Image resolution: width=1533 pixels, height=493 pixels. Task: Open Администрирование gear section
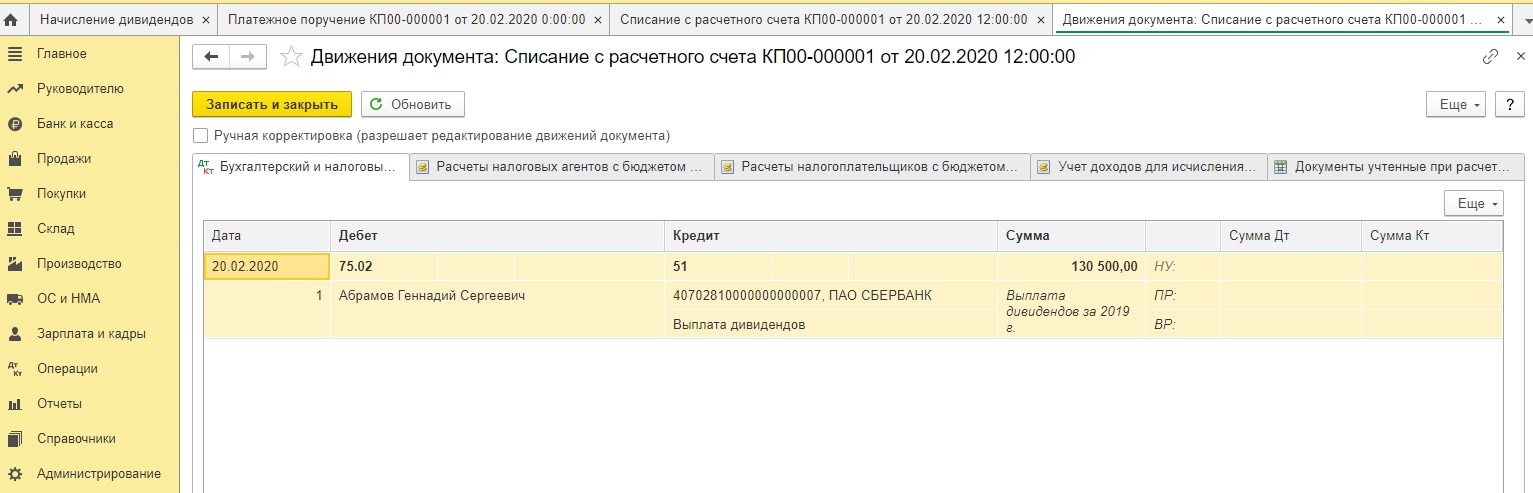click(98, 474)
